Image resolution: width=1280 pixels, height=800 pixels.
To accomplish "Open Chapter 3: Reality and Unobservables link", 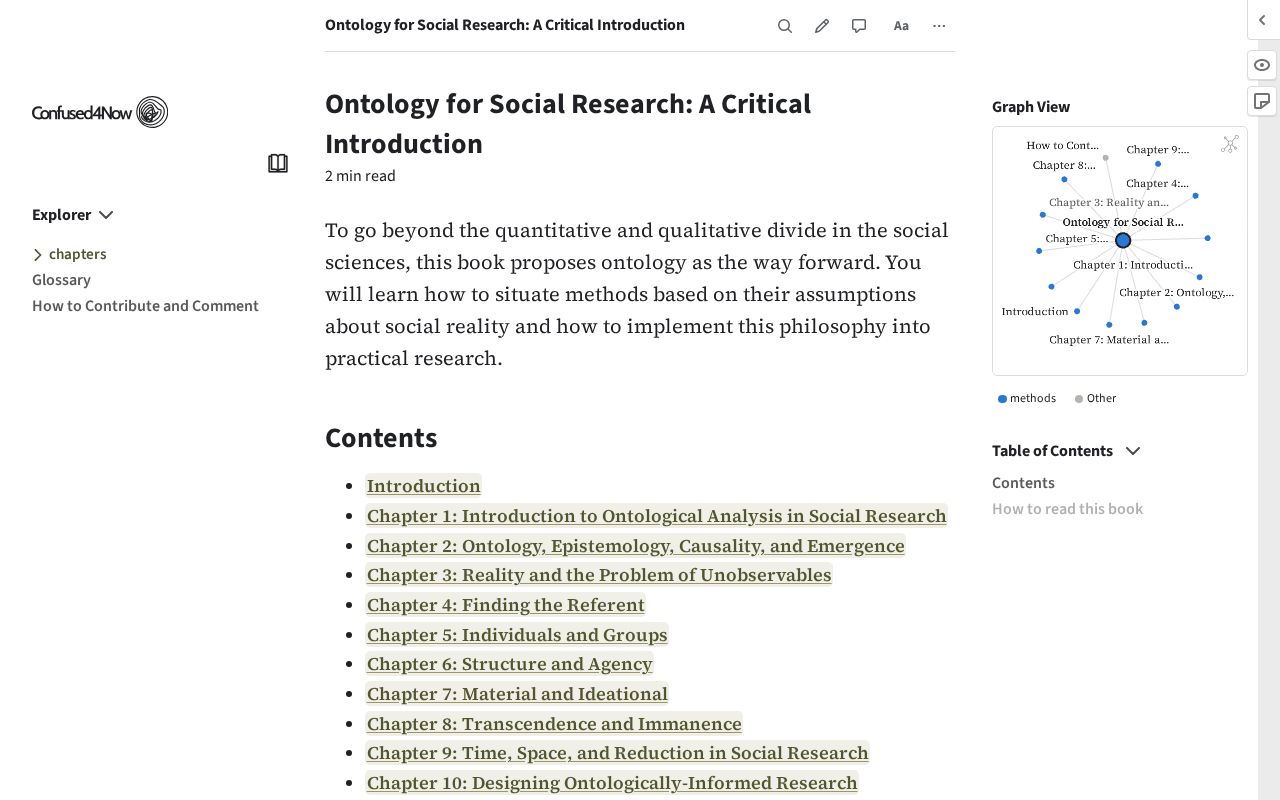I will click(598, 575).
